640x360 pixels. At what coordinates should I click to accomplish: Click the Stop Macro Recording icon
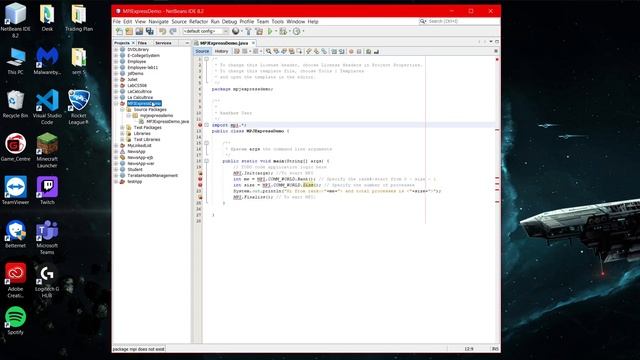pyautogui.click(x=359, y=51)
